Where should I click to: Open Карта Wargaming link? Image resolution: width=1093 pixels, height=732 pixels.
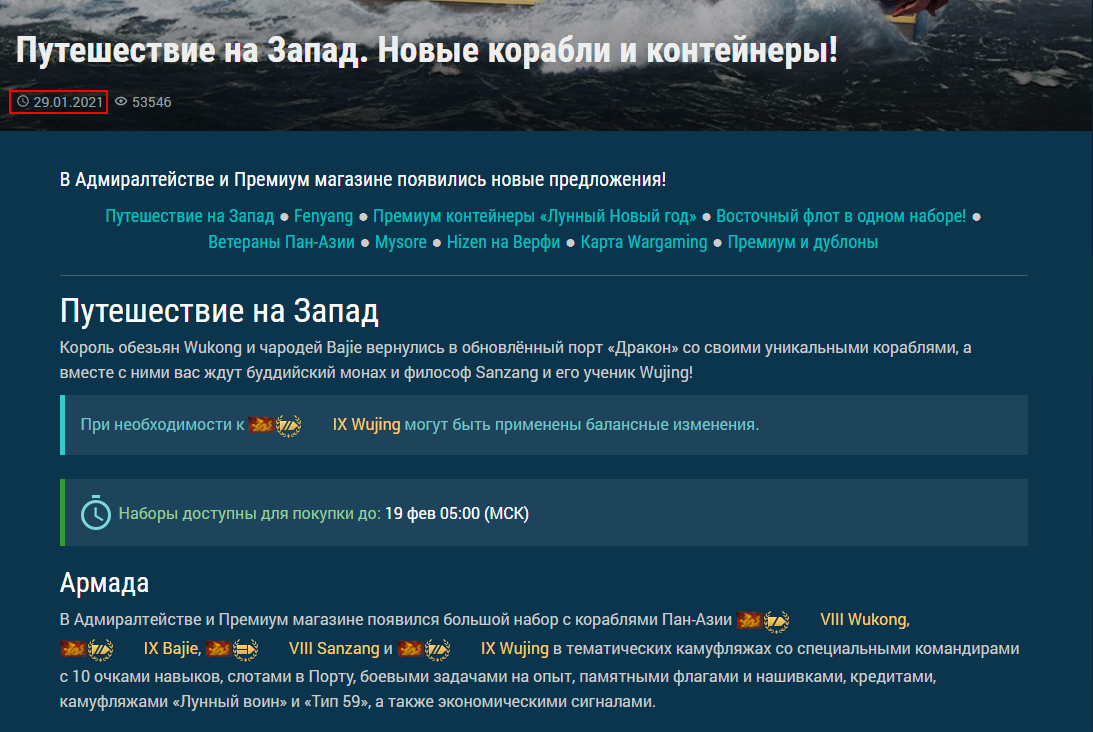(x=644, y=242)
